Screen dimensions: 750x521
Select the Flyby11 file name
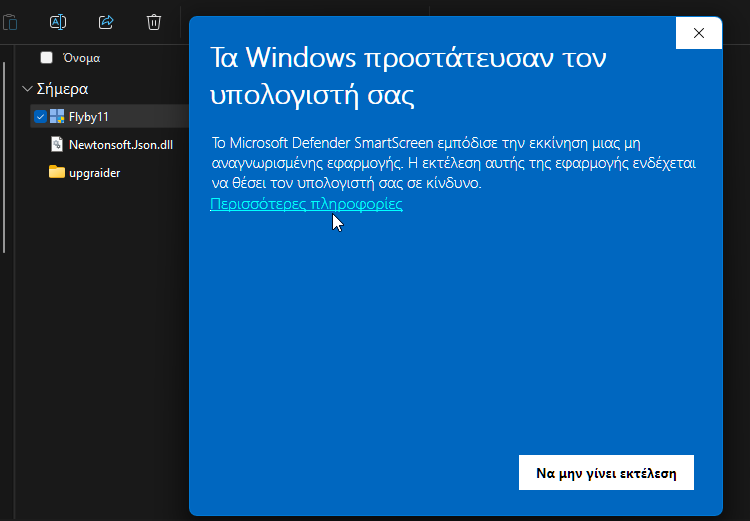(x=88, y=117)
